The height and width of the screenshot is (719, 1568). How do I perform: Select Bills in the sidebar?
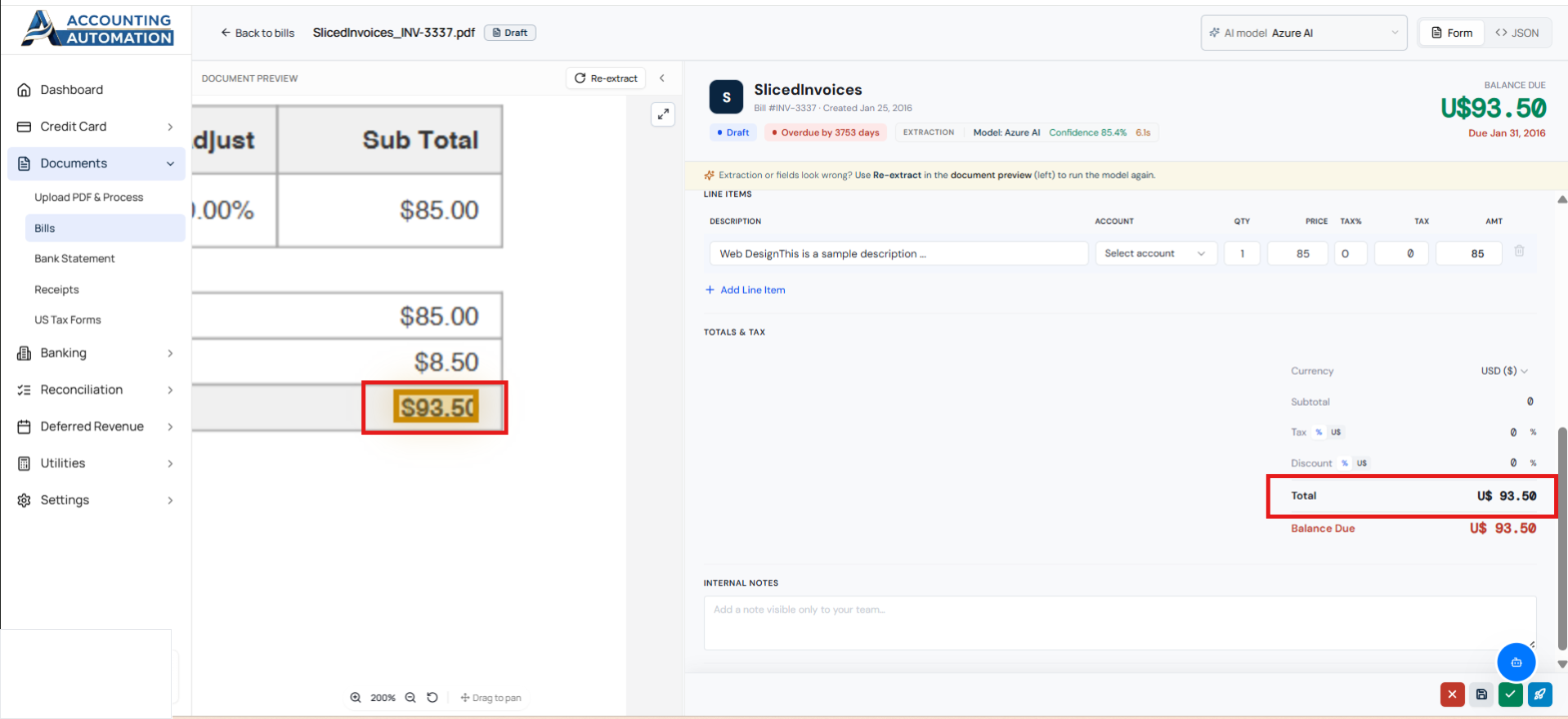[x=105, y=228]
